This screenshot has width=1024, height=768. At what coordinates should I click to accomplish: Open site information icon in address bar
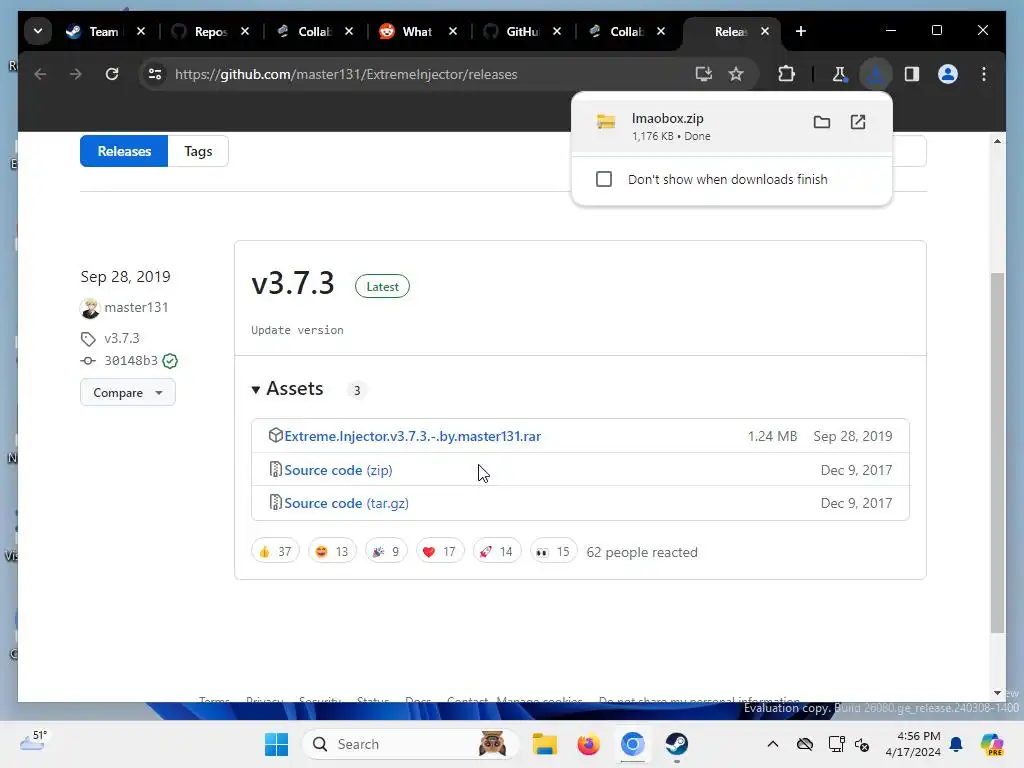point(155,74)
